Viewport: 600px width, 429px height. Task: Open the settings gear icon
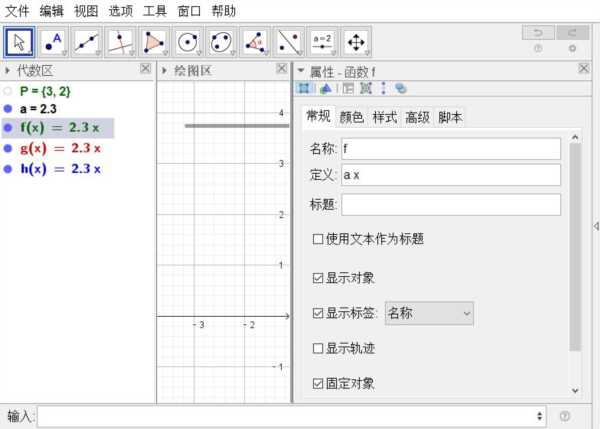coord(572,48)
